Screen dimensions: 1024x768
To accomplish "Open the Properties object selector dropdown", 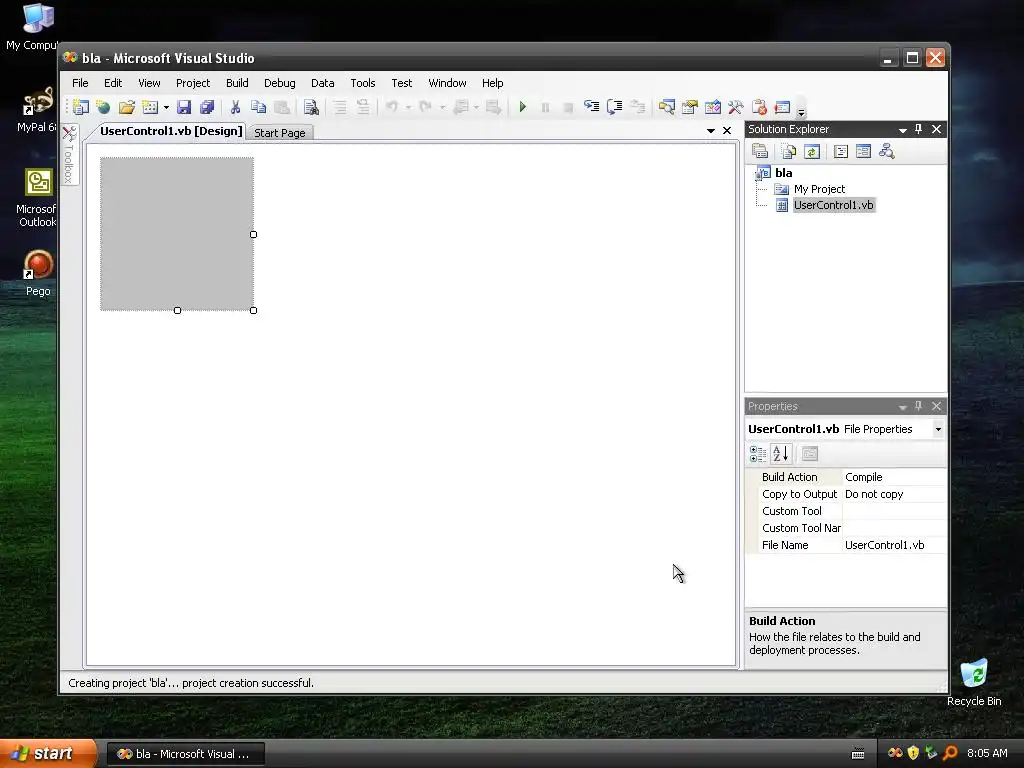I will pos(938,429).
